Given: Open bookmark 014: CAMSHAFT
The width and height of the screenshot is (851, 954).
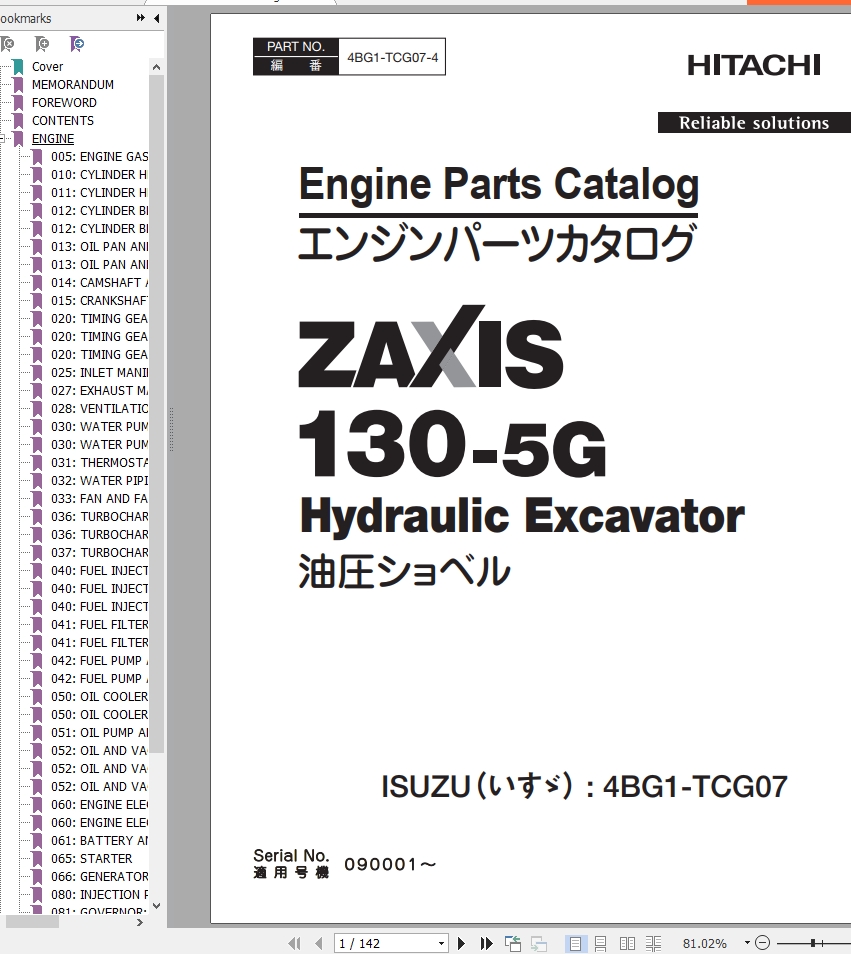Looking at the screenshot, I should point(99,282).
